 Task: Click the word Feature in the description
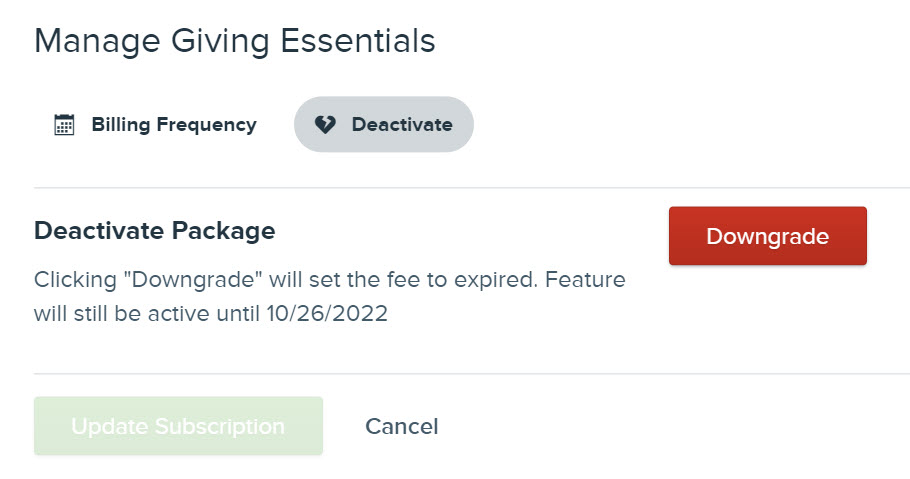pyautogui.click(x=586, y=280)
